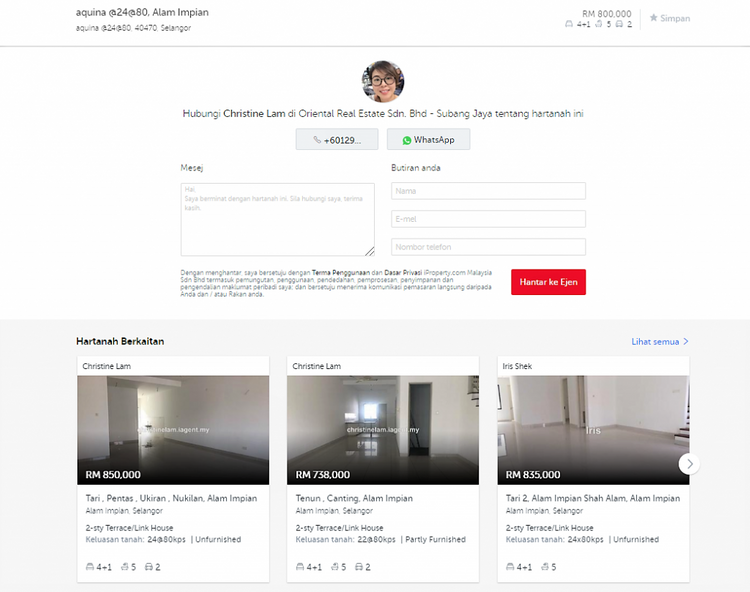This screenshot has width=750, height=592.
Task: Click bedroom icon on RM 738,000 card
Action: point(300,567)
